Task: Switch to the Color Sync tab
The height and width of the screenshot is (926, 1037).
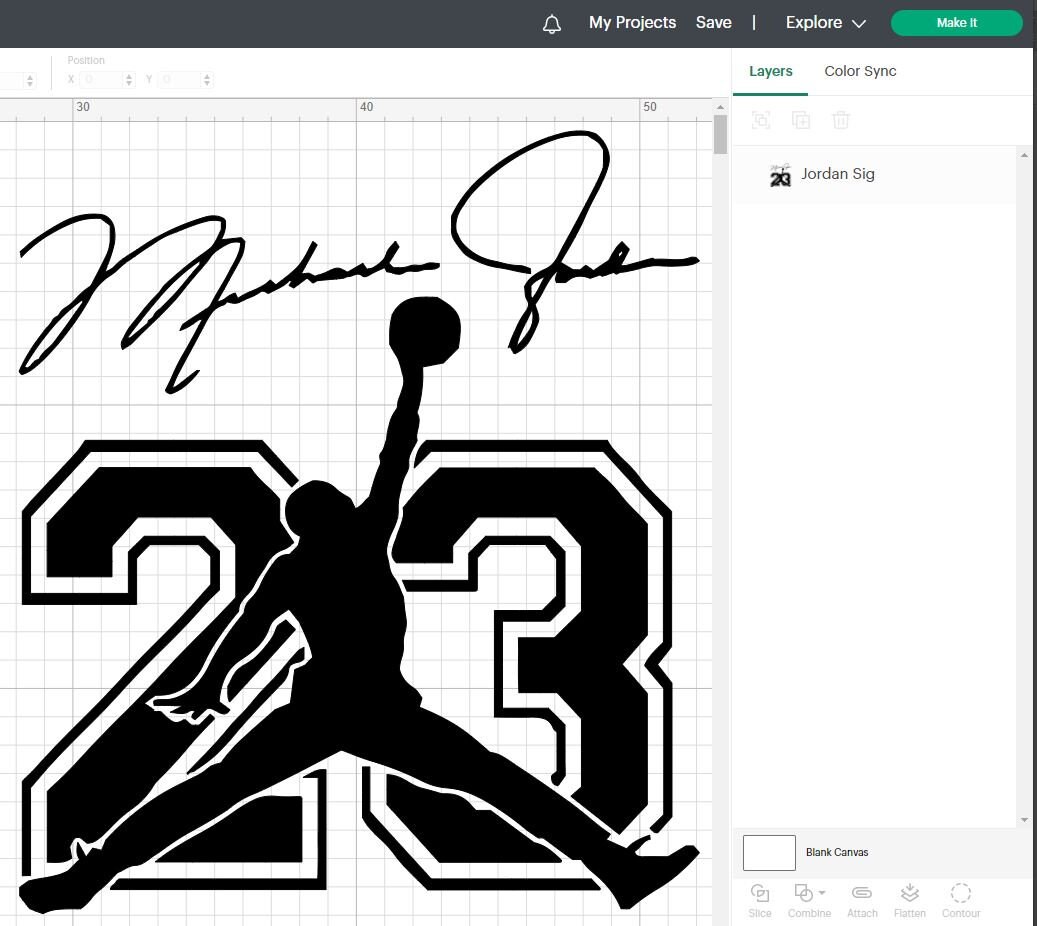Action: (x=860, y=71)
